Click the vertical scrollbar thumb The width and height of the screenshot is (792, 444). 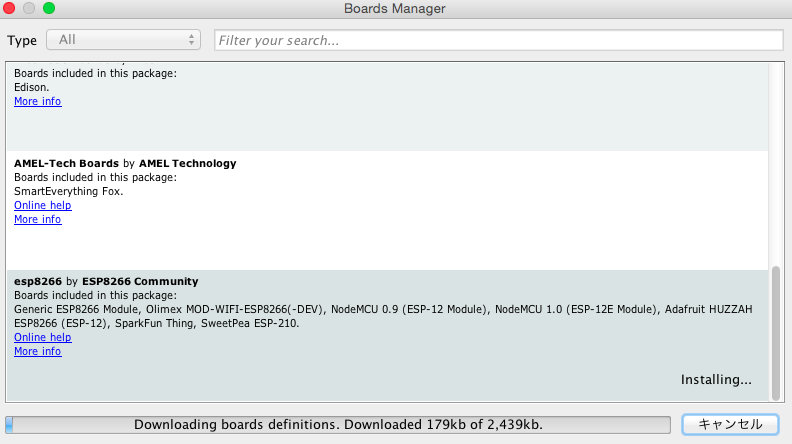777,330
